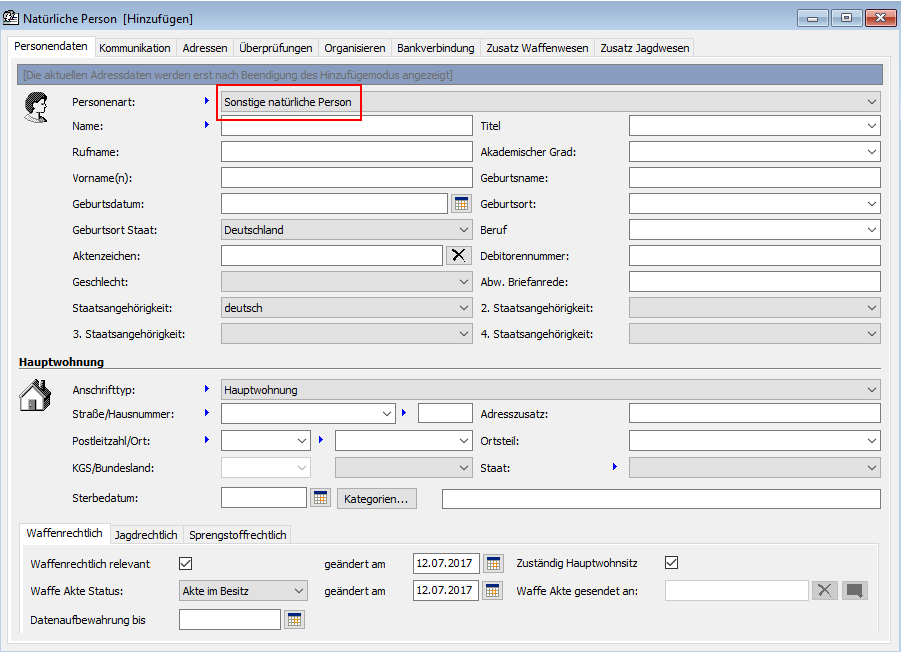Select the Jagdrechtlich sub-tab
Viewport: 901px width, 652px height.
point(146,535)
